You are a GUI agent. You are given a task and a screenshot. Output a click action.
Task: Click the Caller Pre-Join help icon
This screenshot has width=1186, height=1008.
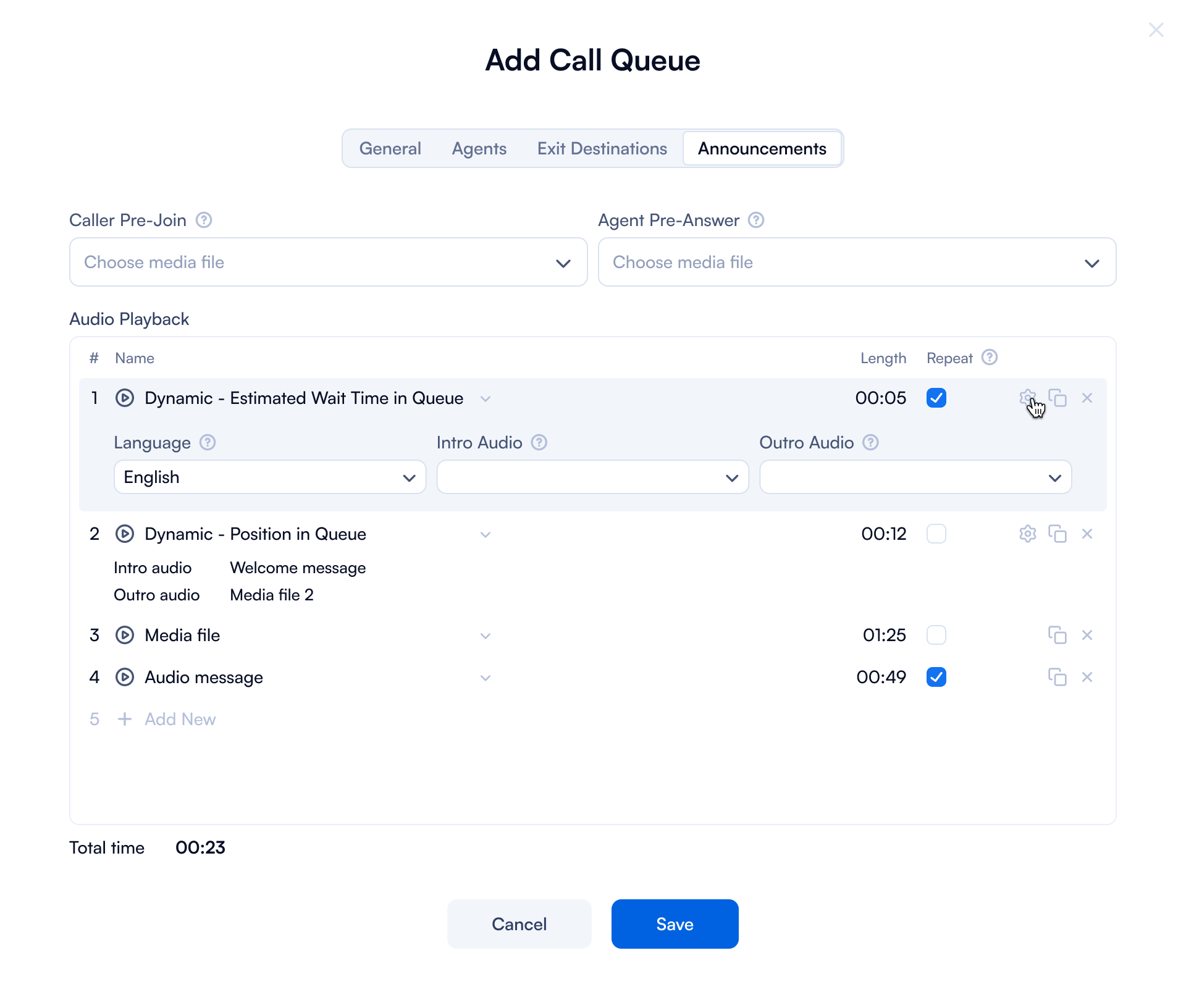(x=204, y=220)
